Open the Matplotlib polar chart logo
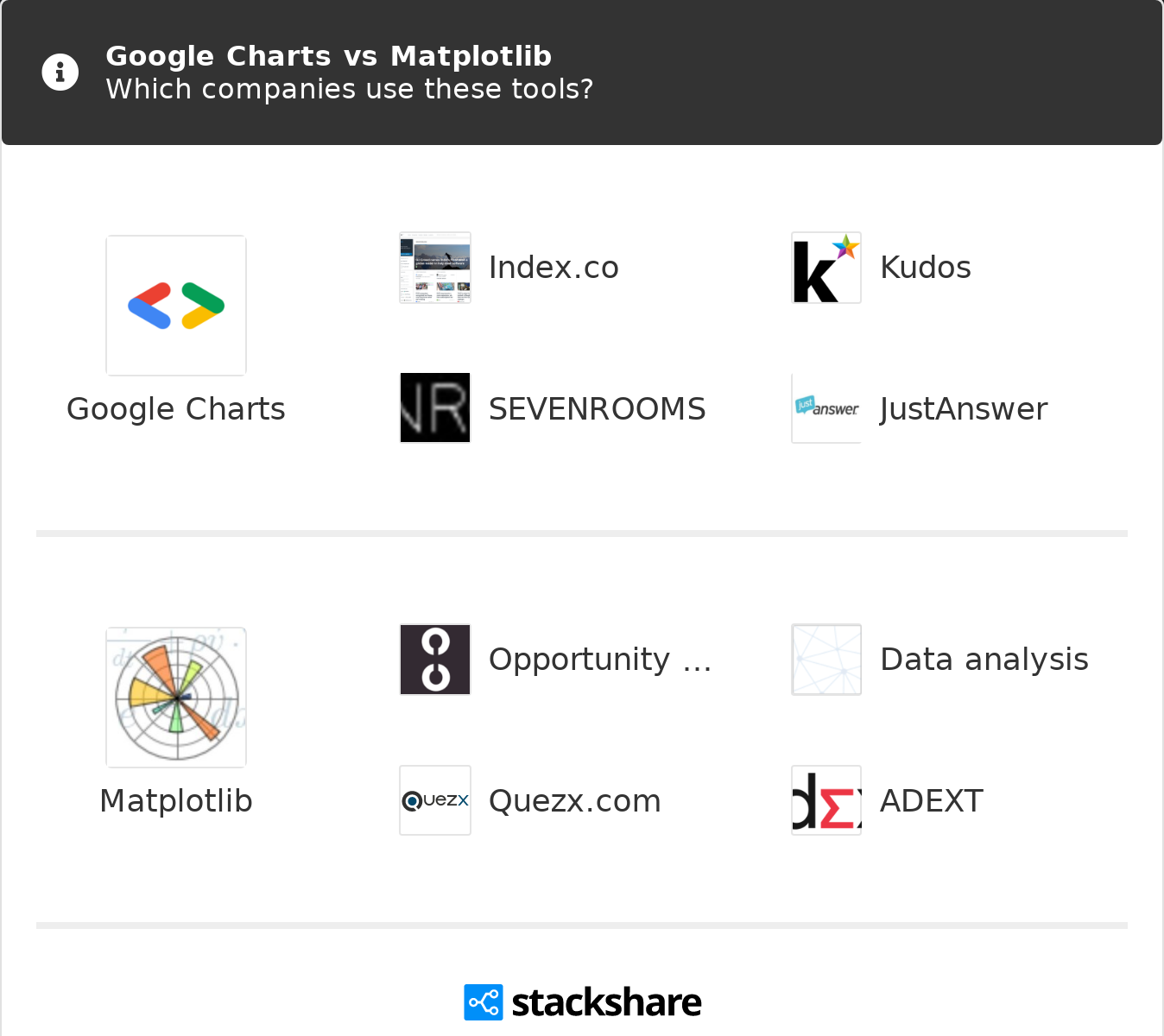 [x=176, y=698]
